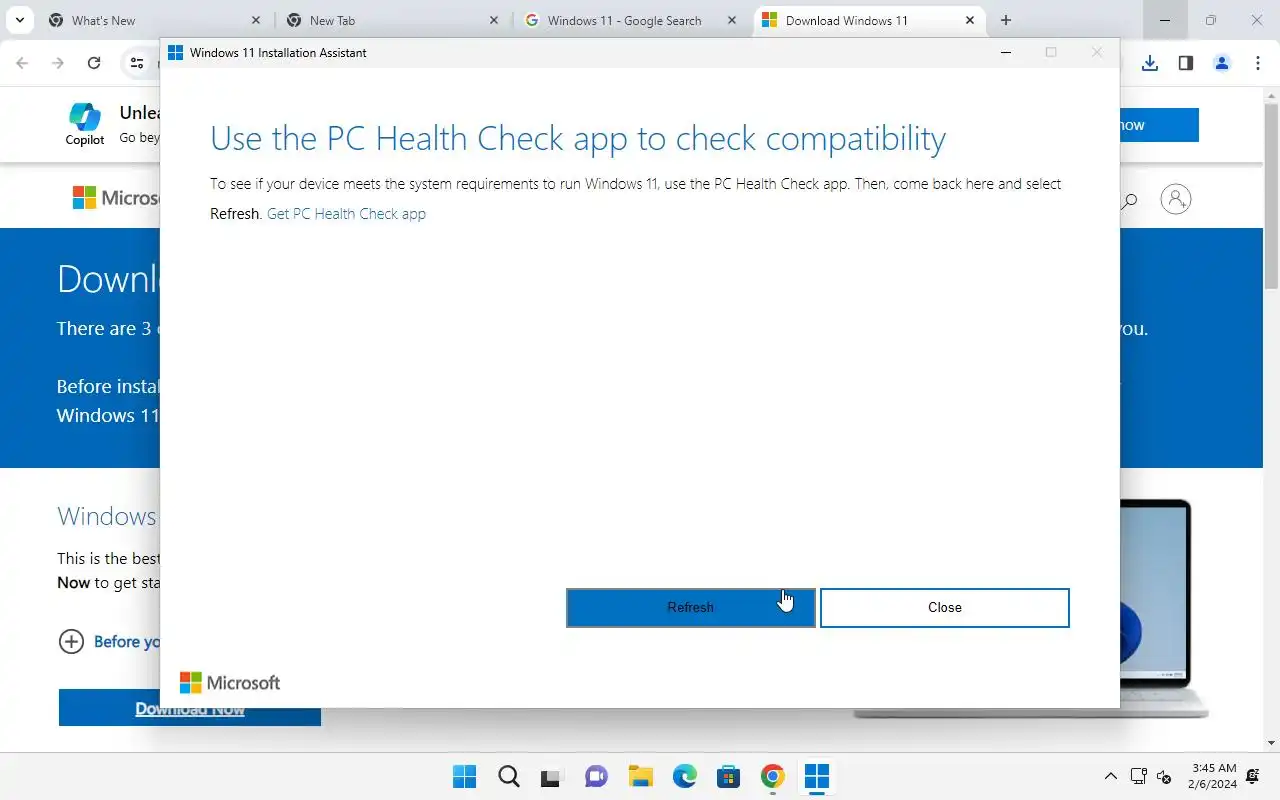The width and height of the screenshot is (1280, 800).
Task: Click the Microsoft logo on the webpage header
Action: (116, 198)
